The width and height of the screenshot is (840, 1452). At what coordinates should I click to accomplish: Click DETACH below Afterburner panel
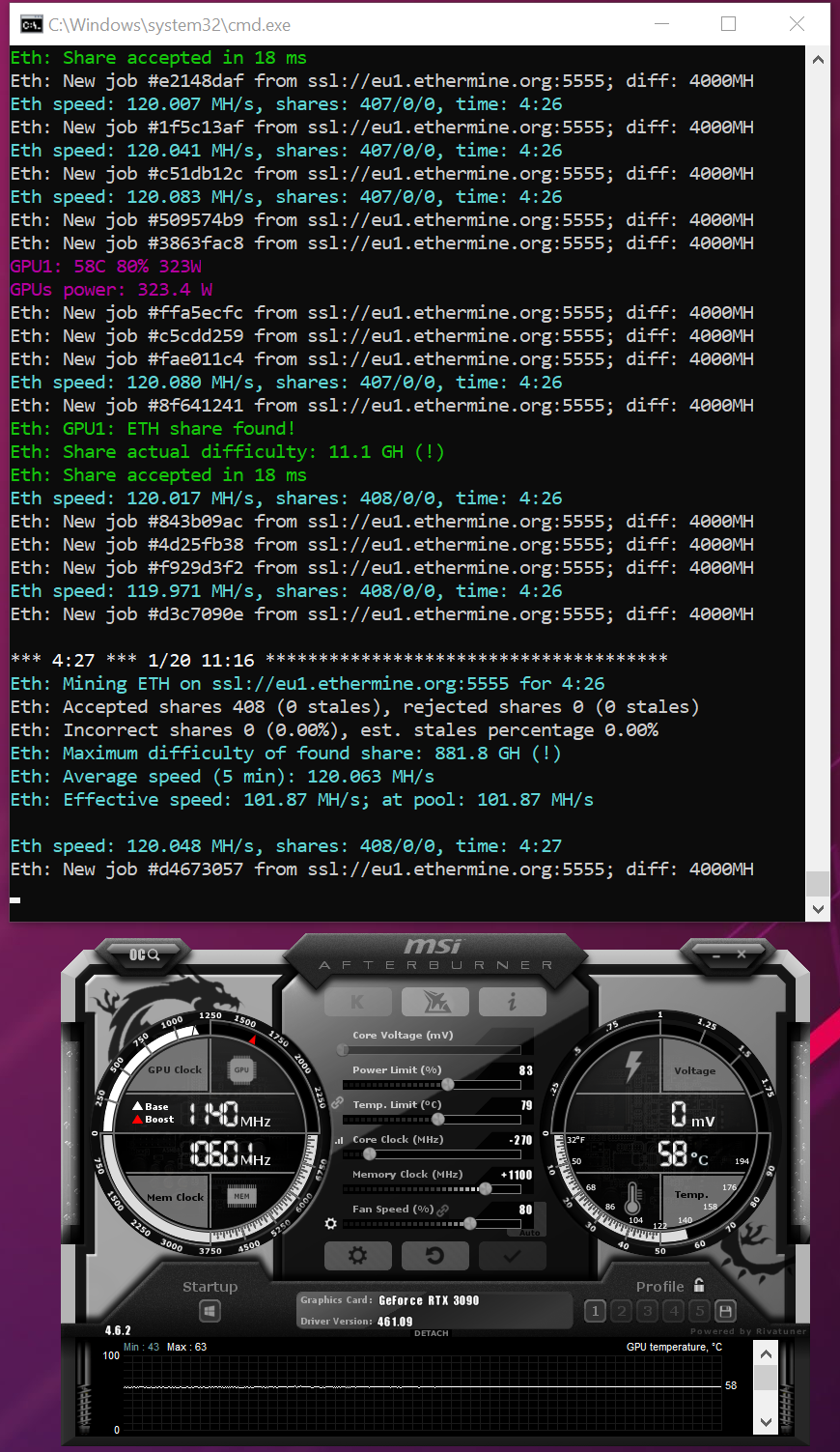tap(432, 1333)
